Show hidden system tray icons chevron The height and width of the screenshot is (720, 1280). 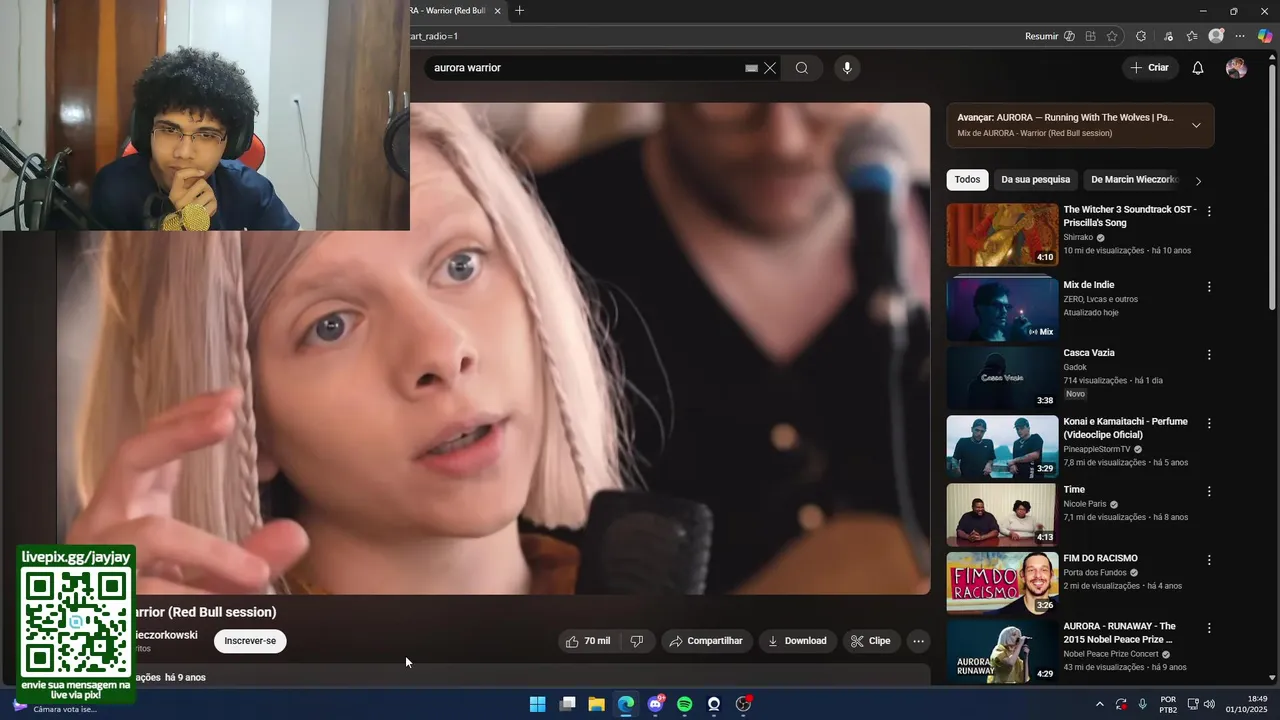1099,704
